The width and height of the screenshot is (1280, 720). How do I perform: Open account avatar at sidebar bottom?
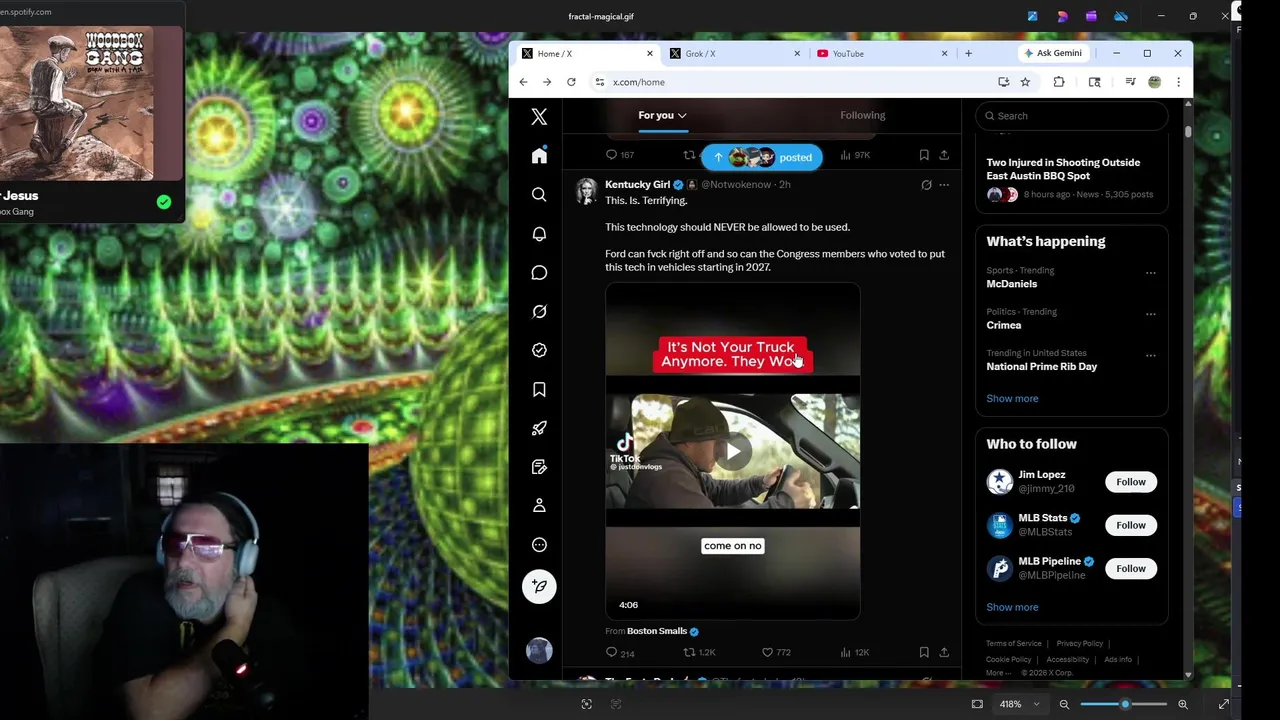539,650
